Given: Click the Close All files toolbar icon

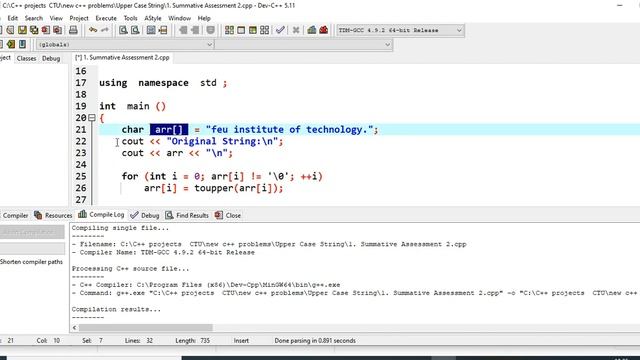Looking at the screenshot, I should 58,30.
